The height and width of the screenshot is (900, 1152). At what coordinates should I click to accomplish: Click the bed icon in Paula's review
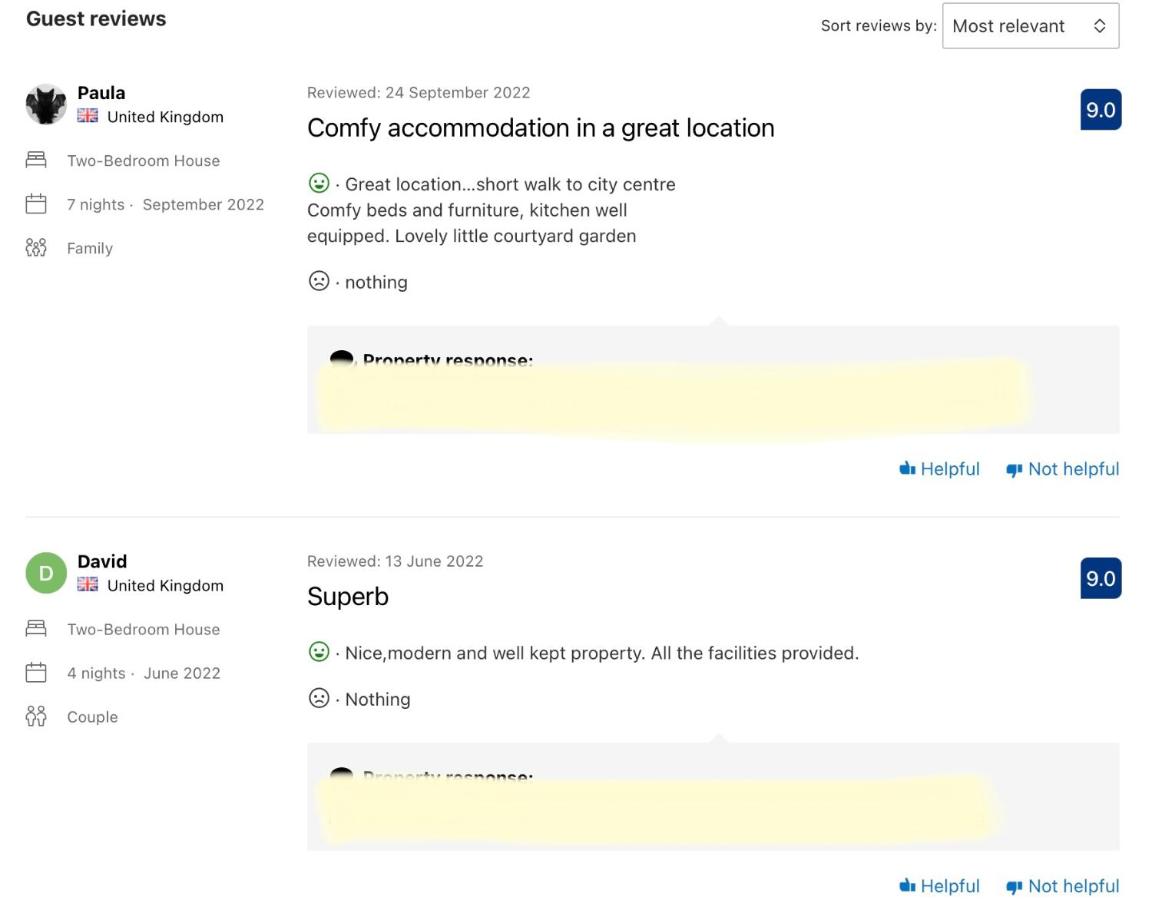pyautogui.click(x=36, y=160)
